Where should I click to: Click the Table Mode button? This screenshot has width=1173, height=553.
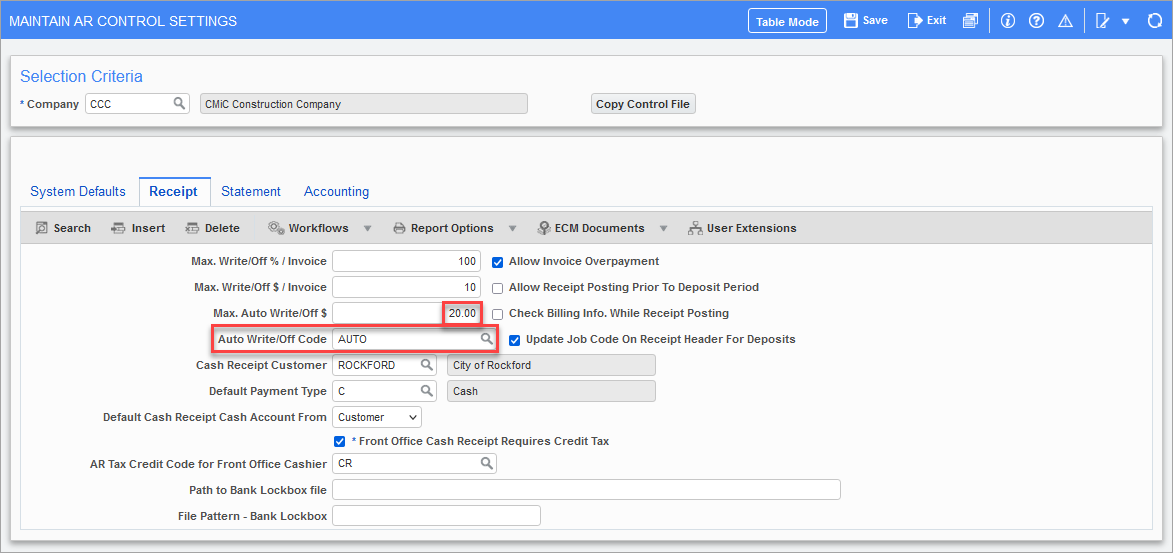point(787,21)
